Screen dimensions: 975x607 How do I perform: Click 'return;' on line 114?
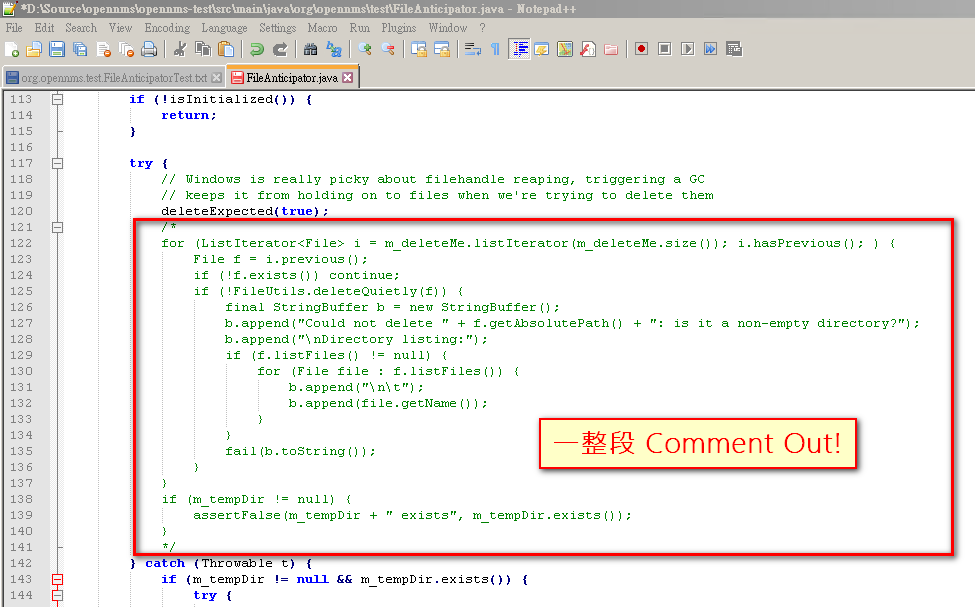(188, 115)
